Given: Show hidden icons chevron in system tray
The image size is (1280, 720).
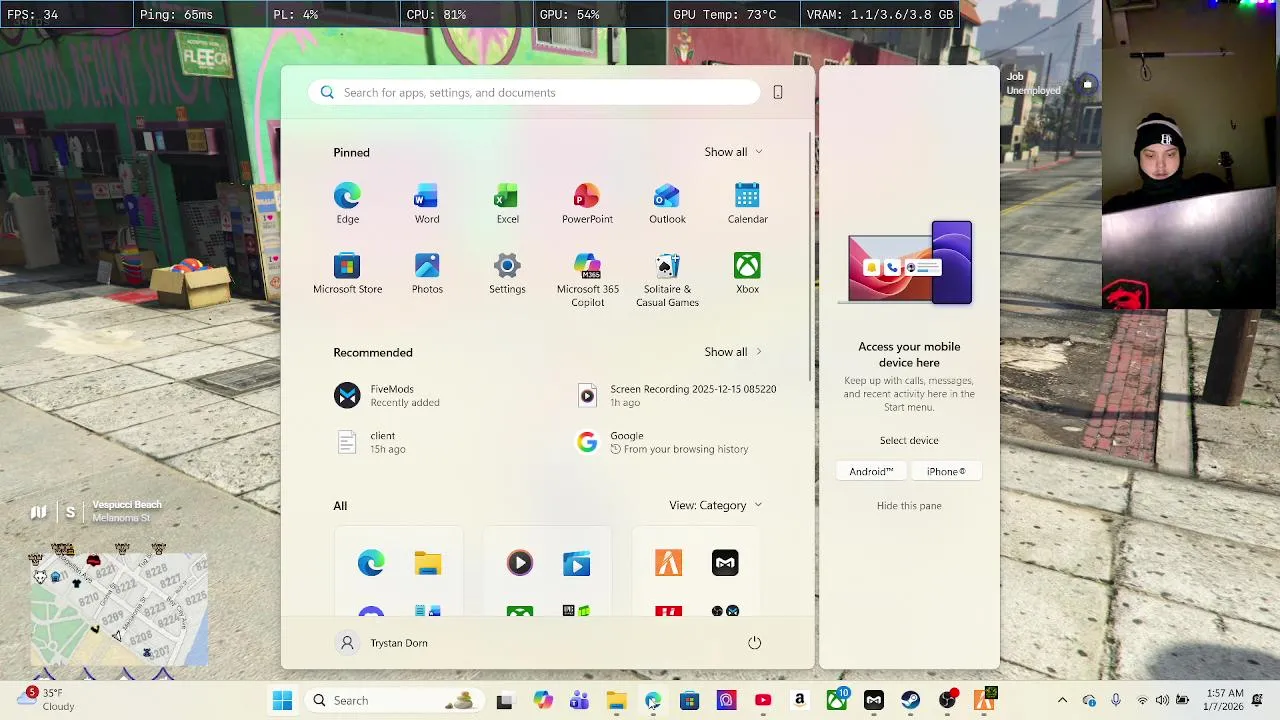Looking at the screenshot, I should click(x=1062, y=701).
